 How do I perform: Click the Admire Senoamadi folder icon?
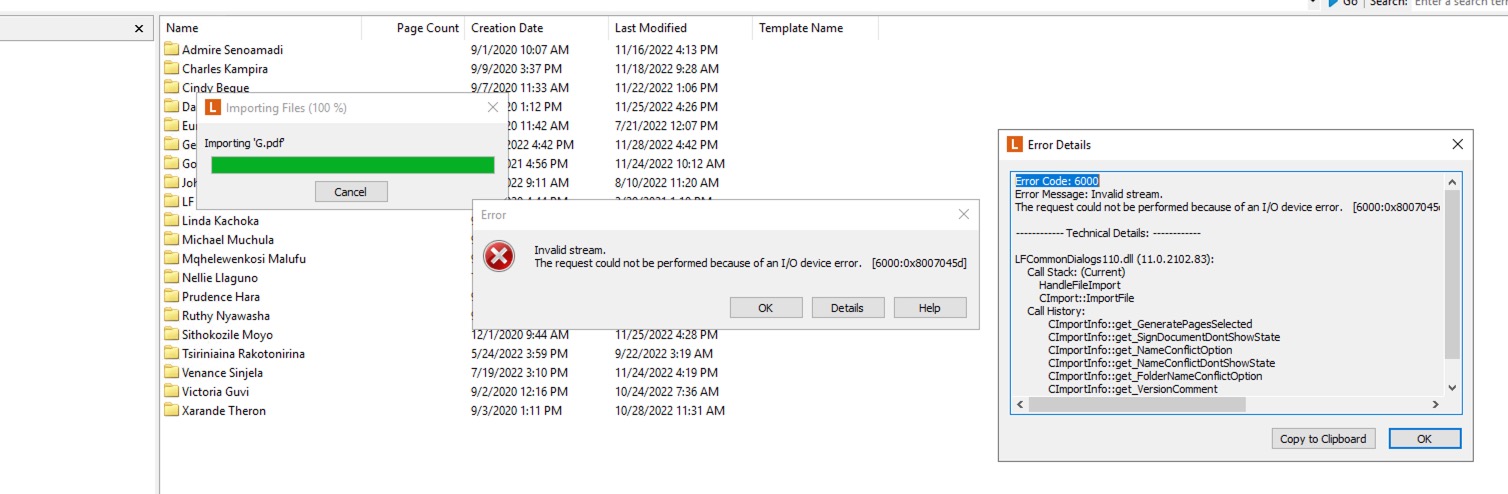click(171, 50)
